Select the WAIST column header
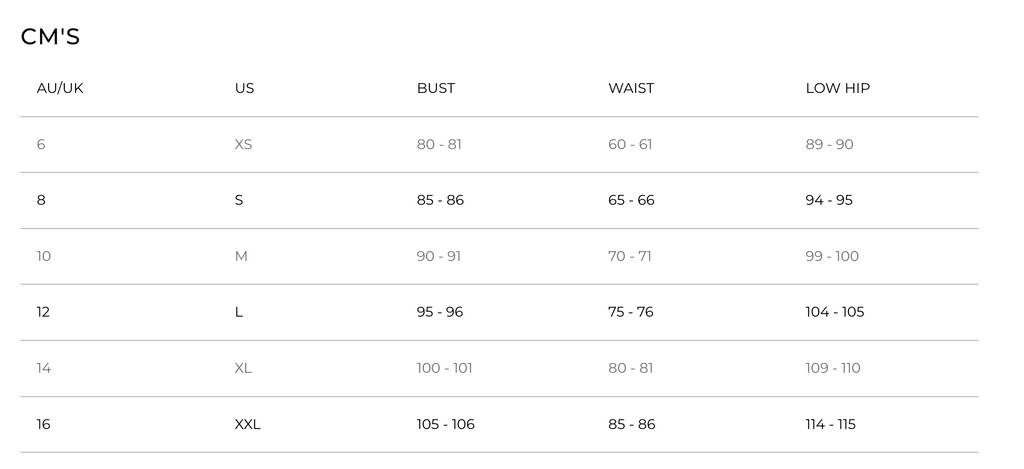 [630, 88]
